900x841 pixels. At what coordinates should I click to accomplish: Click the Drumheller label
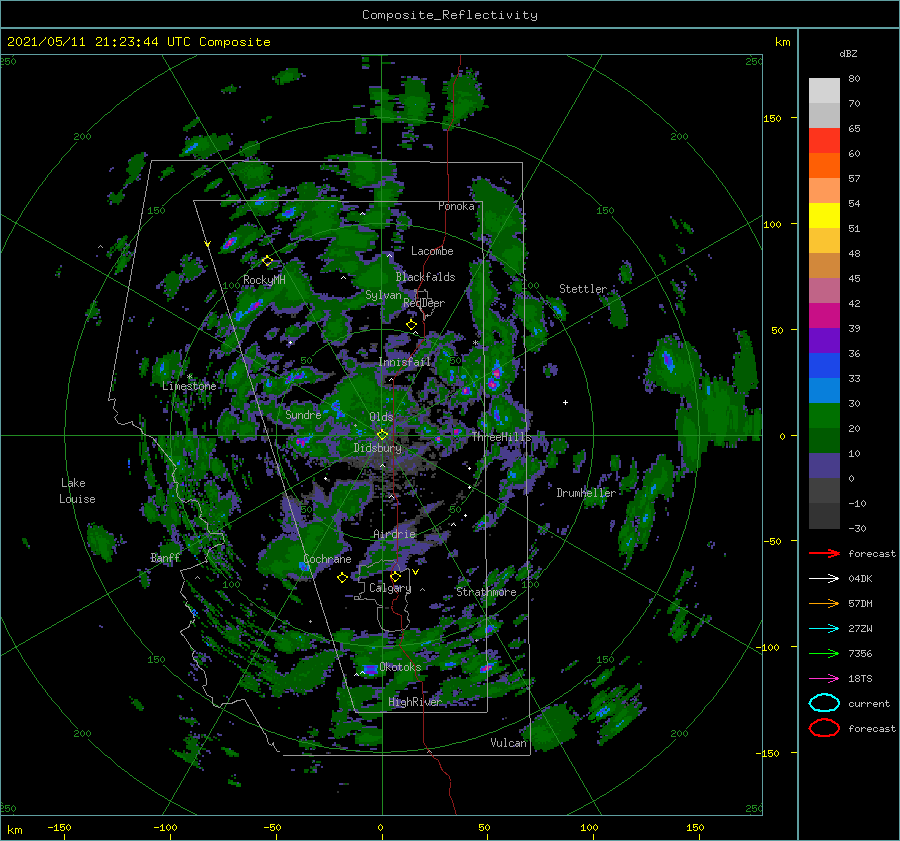click(585, 493)
